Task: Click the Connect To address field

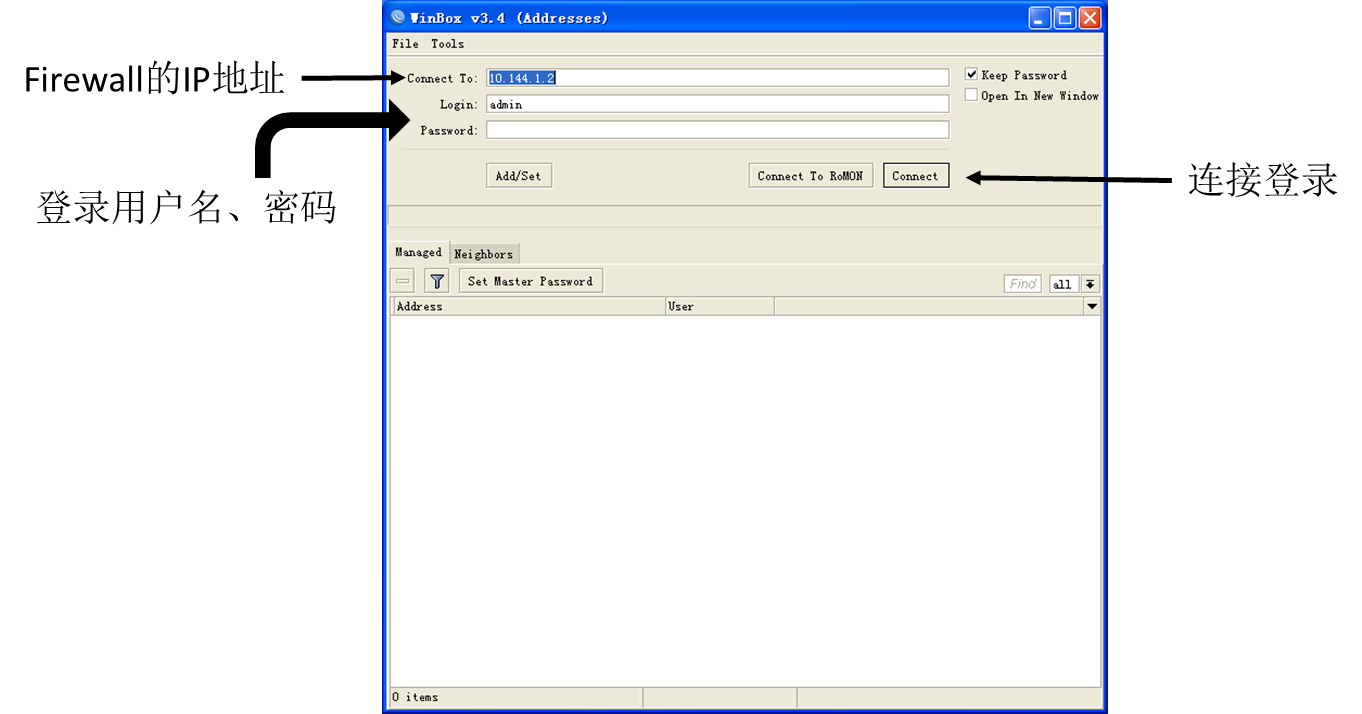Action: [717, 78]
